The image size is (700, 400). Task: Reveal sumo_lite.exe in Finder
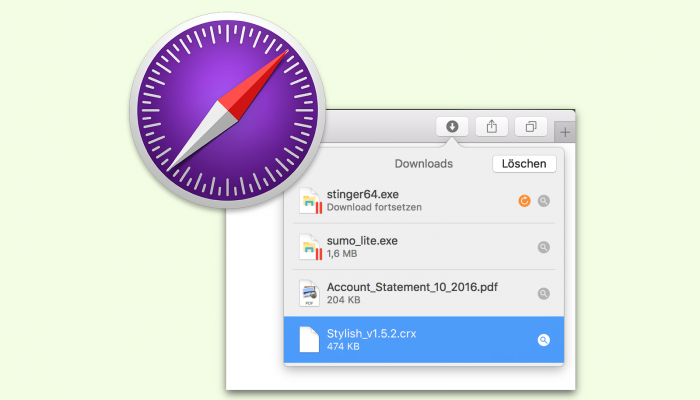click(543, 247)
